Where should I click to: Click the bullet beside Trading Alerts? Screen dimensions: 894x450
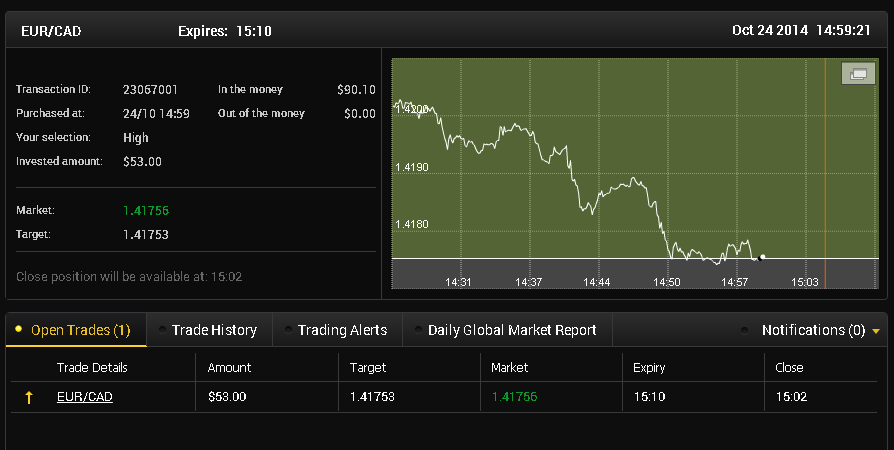pyautogui.click(x=288, y=330)
